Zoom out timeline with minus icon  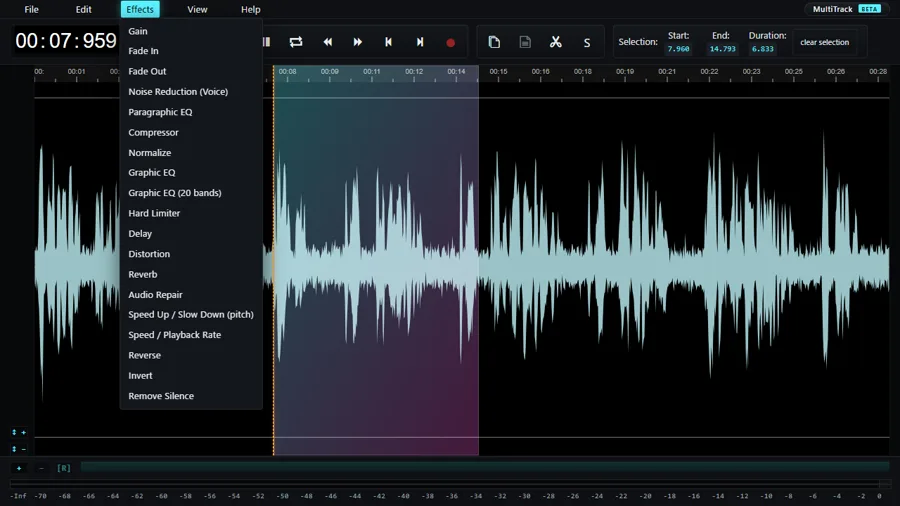point(41,468)
